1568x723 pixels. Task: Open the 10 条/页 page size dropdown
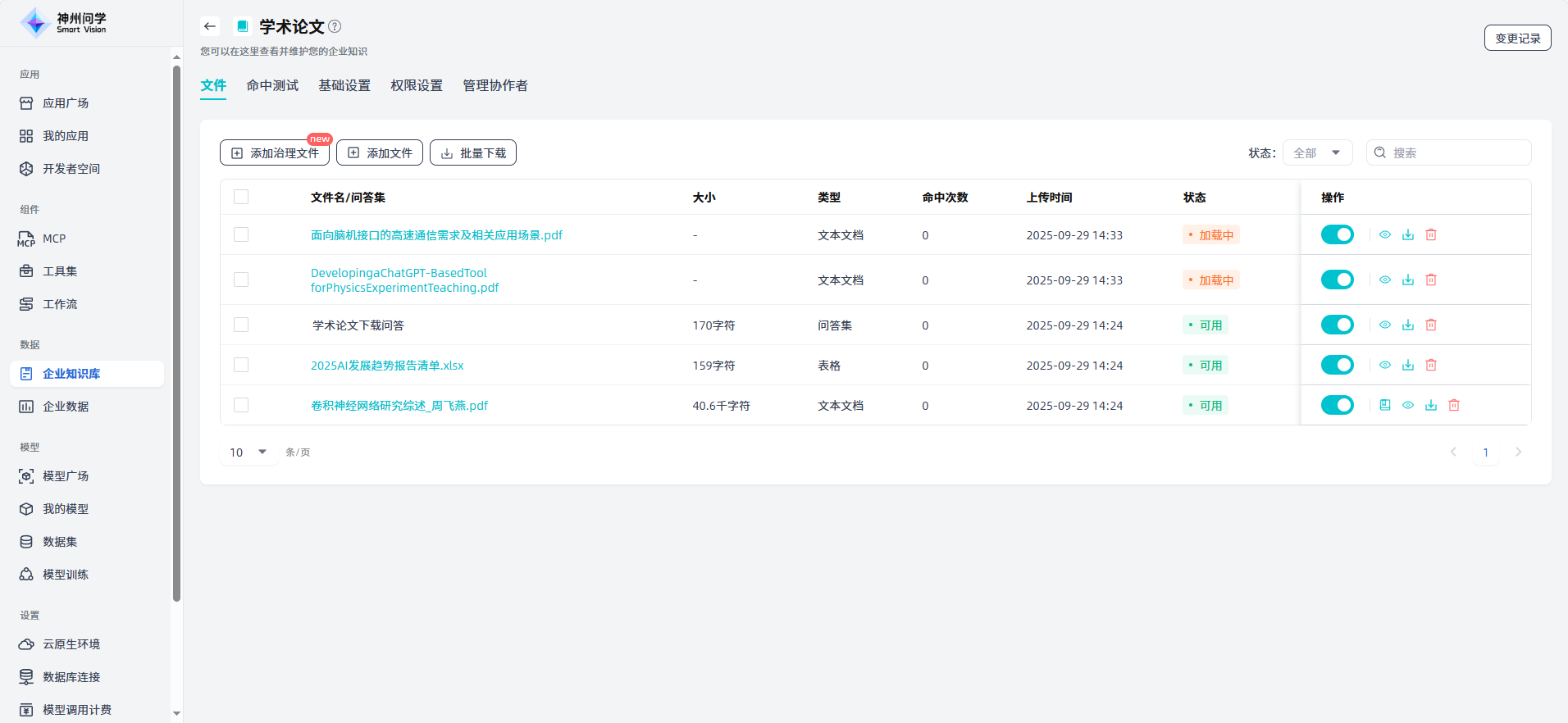(248, 452)
